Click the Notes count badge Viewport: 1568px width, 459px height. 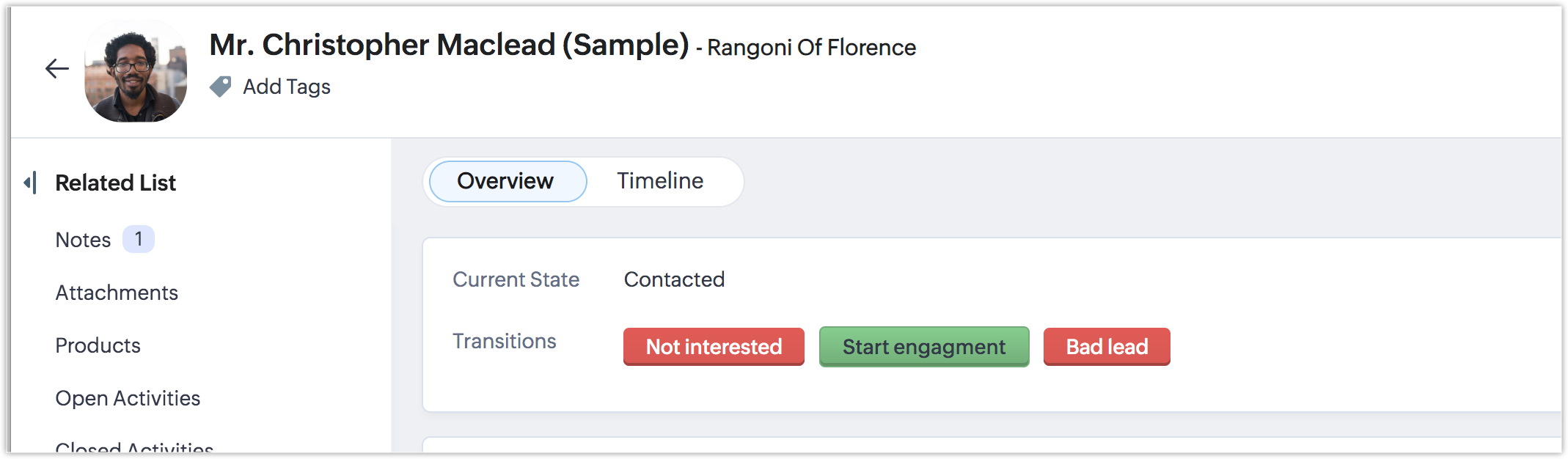[138, 239]
